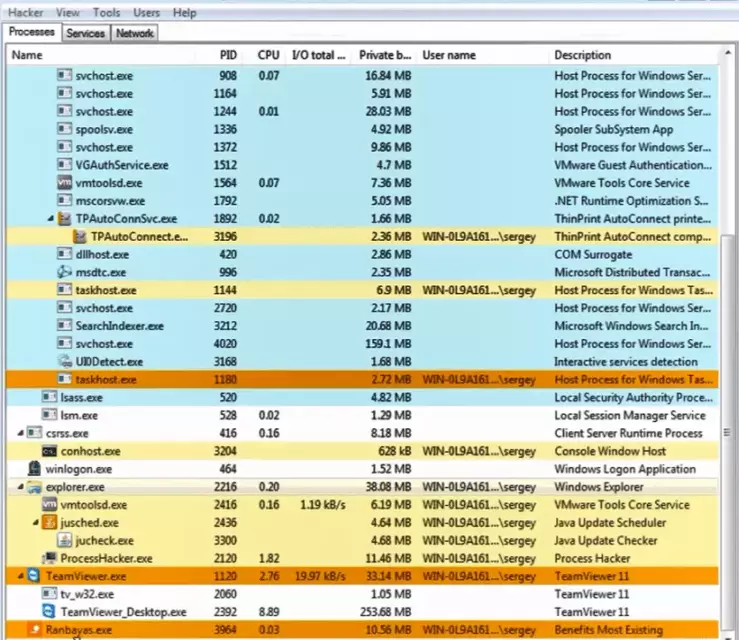
Task: Select the svchost.exe PID 1244 row
Action: pos(362,111)
